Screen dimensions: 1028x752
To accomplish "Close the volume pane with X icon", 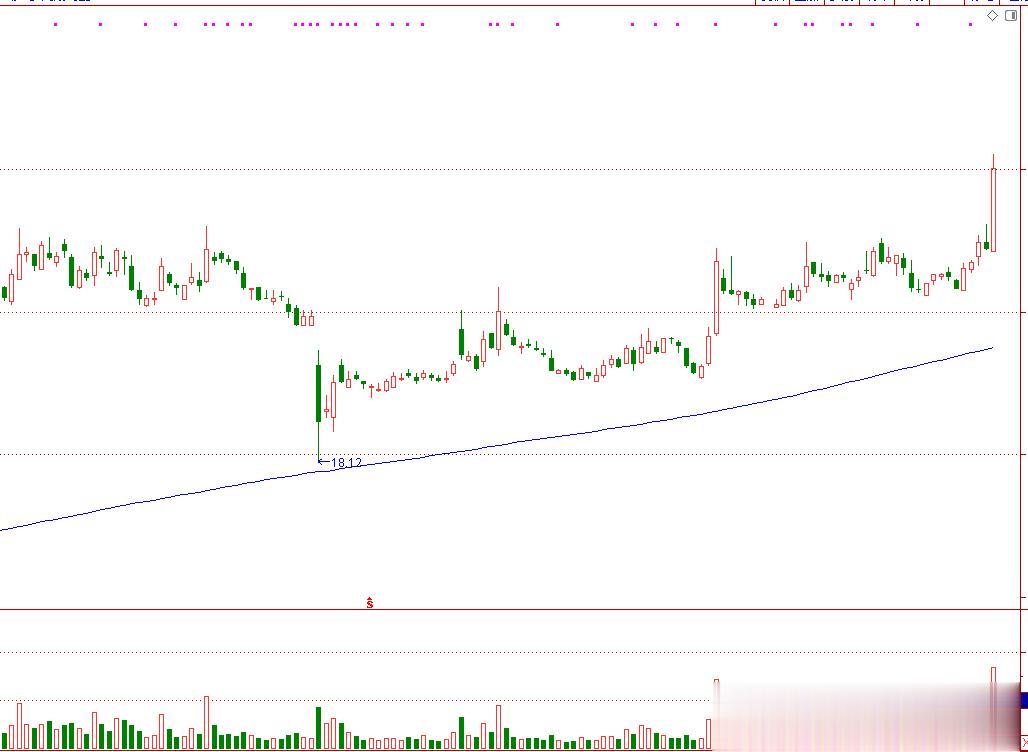I will click(1025, 743).
